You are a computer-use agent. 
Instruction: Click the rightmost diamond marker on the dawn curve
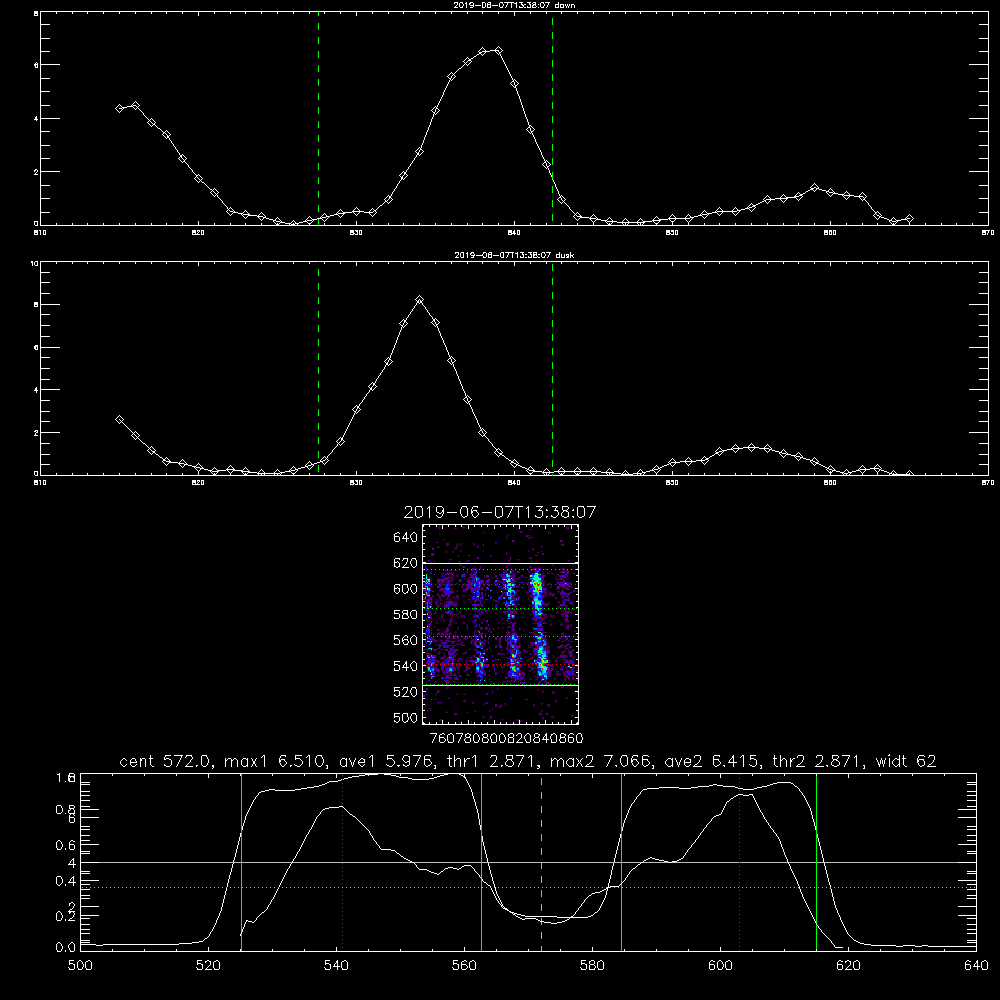[x=909, y=219]
